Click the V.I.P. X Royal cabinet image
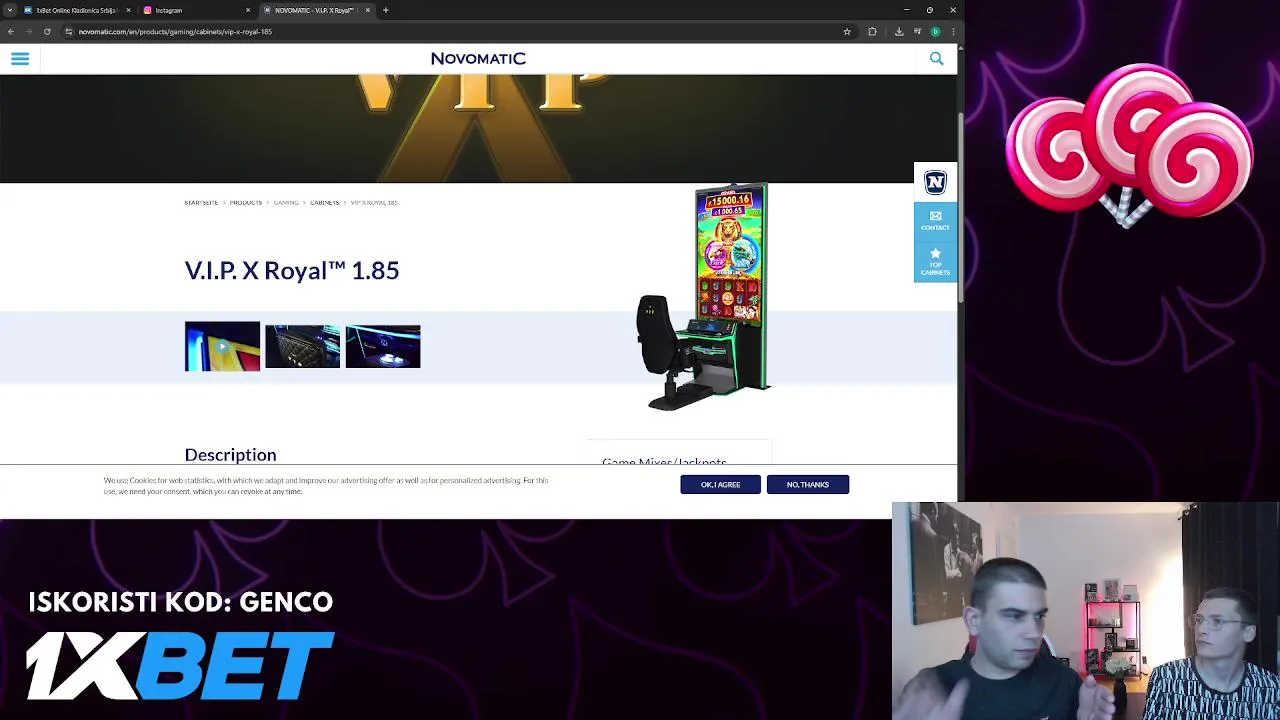 704,297
